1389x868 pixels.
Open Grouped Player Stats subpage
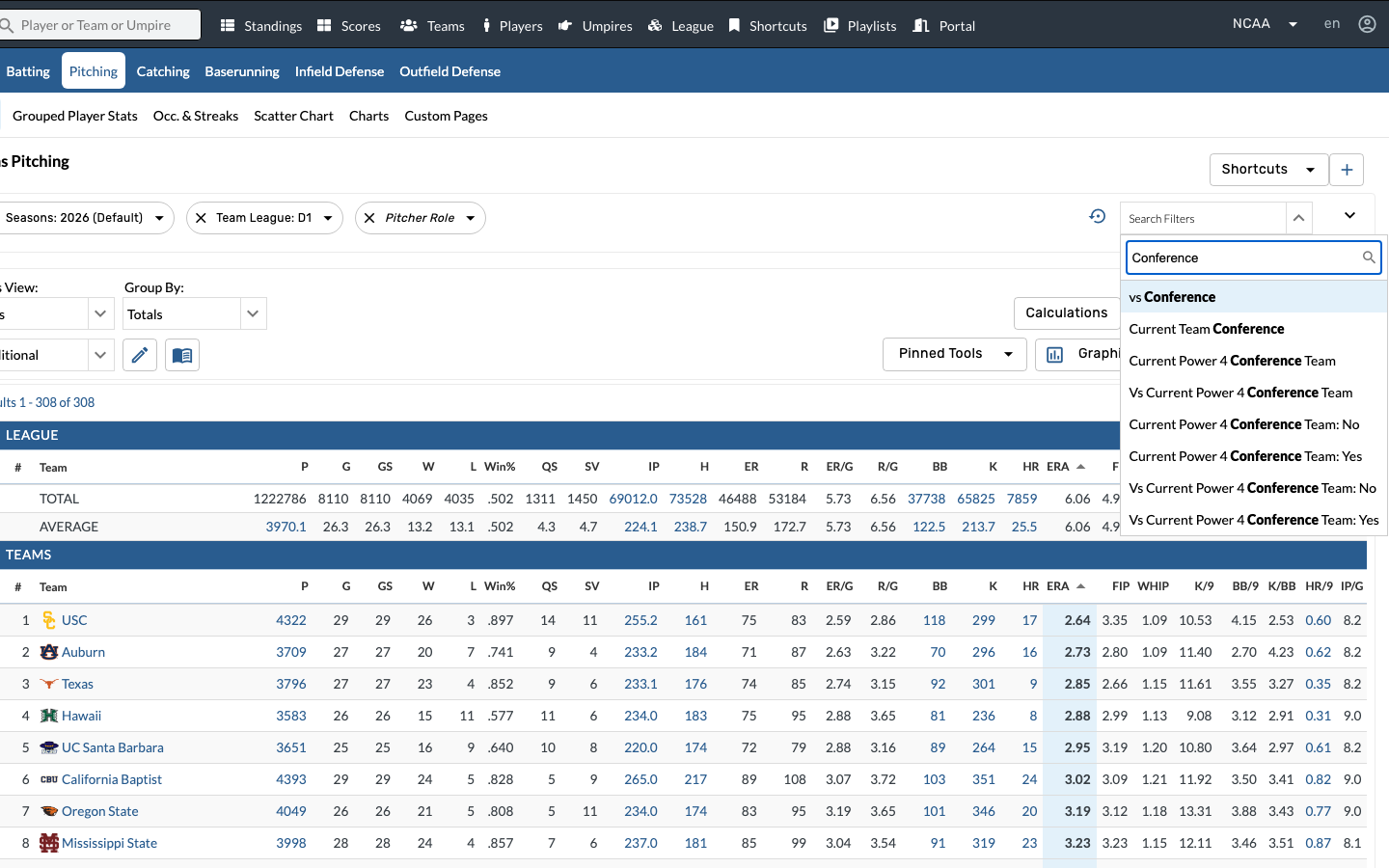(75, 116)
